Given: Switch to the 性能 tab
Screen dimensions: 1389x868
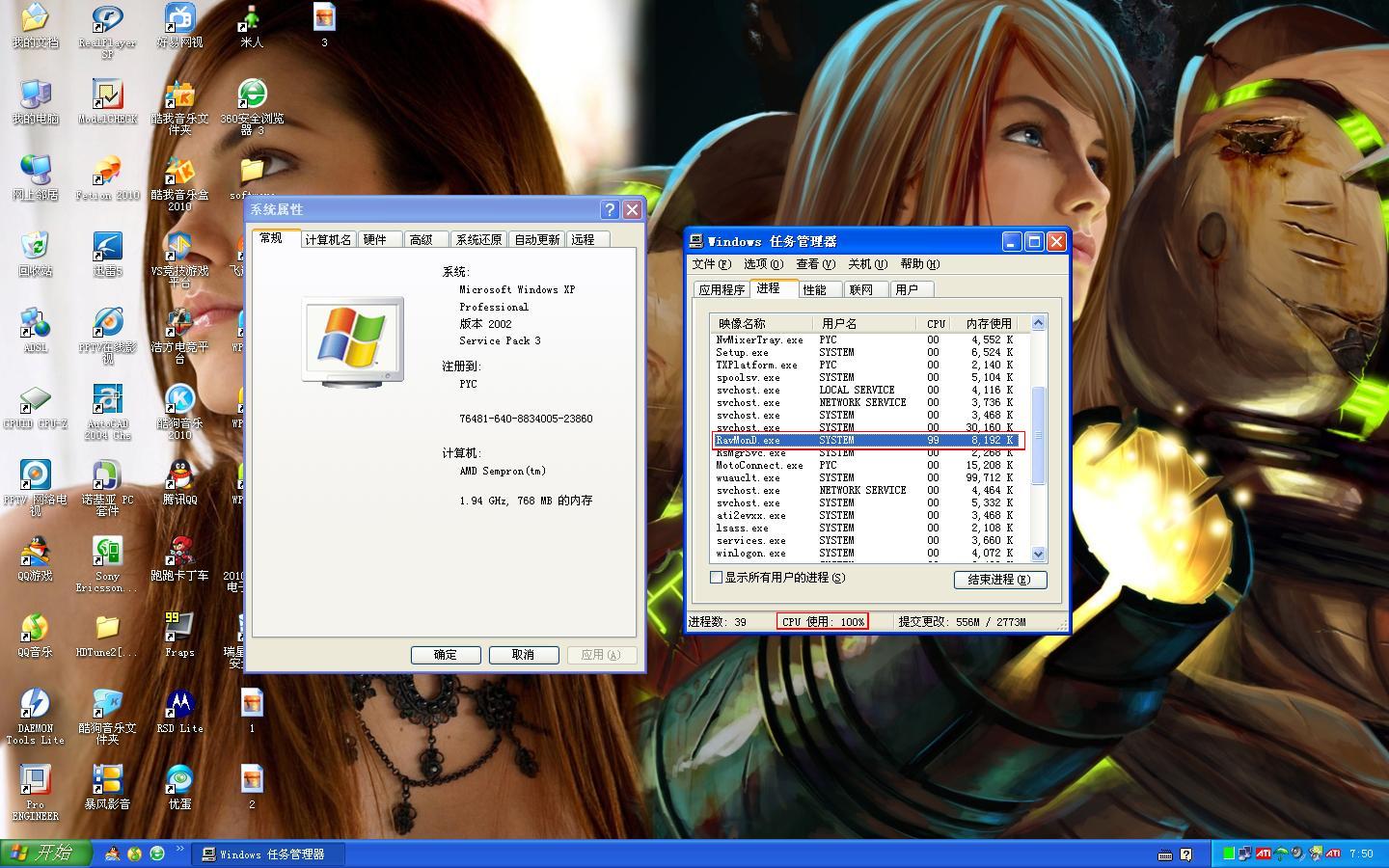Looking at the screenshot, I should tap(815, 289).
